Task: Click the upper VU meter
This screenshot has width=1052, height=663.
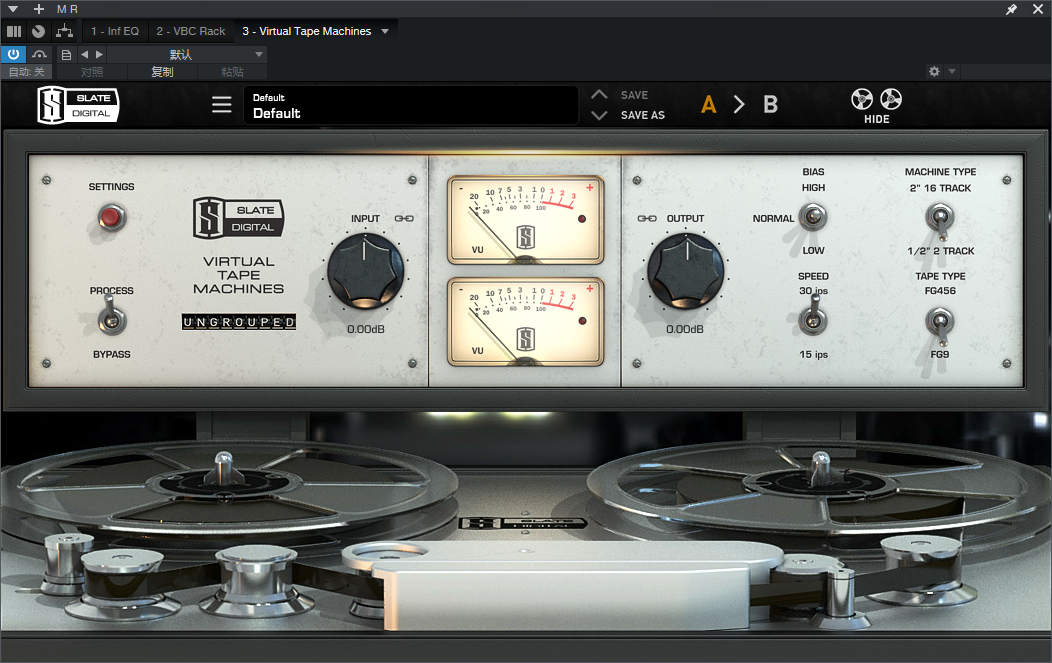Action: tap(525, 220)
